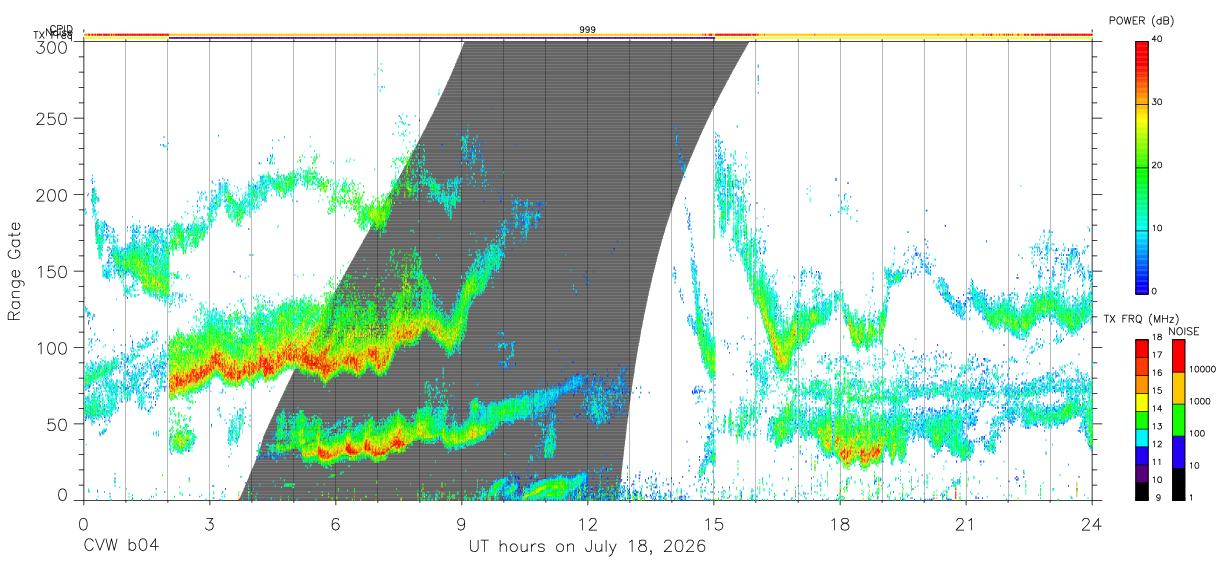Click the CVW b04 radar beam label
This screenshot has height=567, width=1228.
tap(120, 547)
